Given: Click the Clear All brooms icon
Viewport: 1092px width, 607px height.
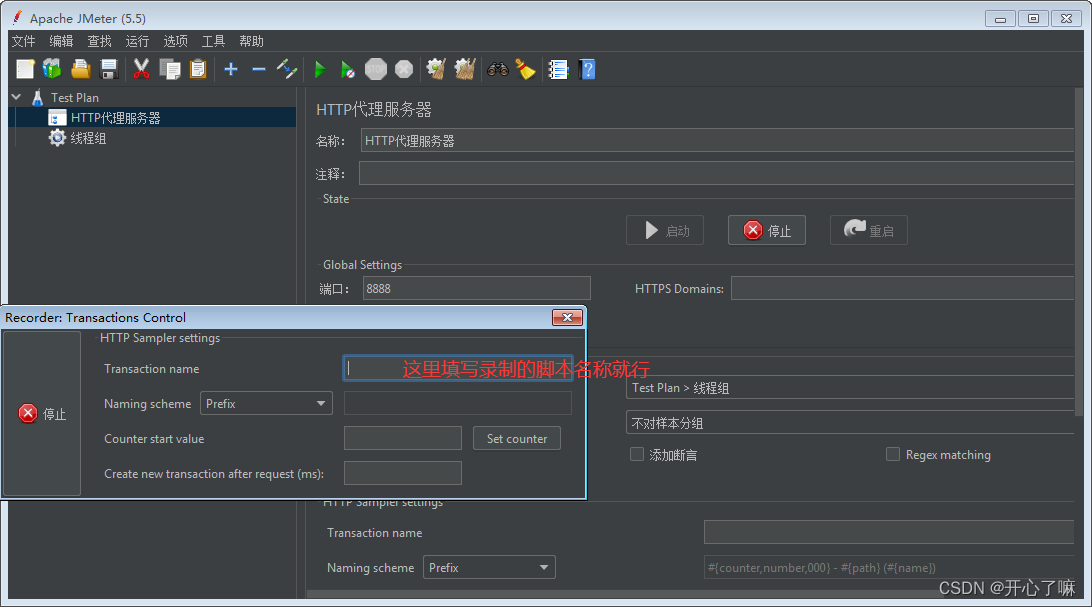Looking at the screenshot, I should click(465, 69).
